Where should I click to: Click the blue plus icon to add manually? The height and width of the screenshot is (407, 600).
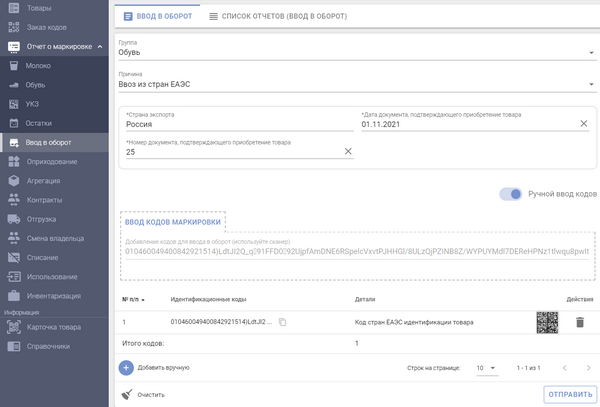pyautogui.click(x=126, y=368)
